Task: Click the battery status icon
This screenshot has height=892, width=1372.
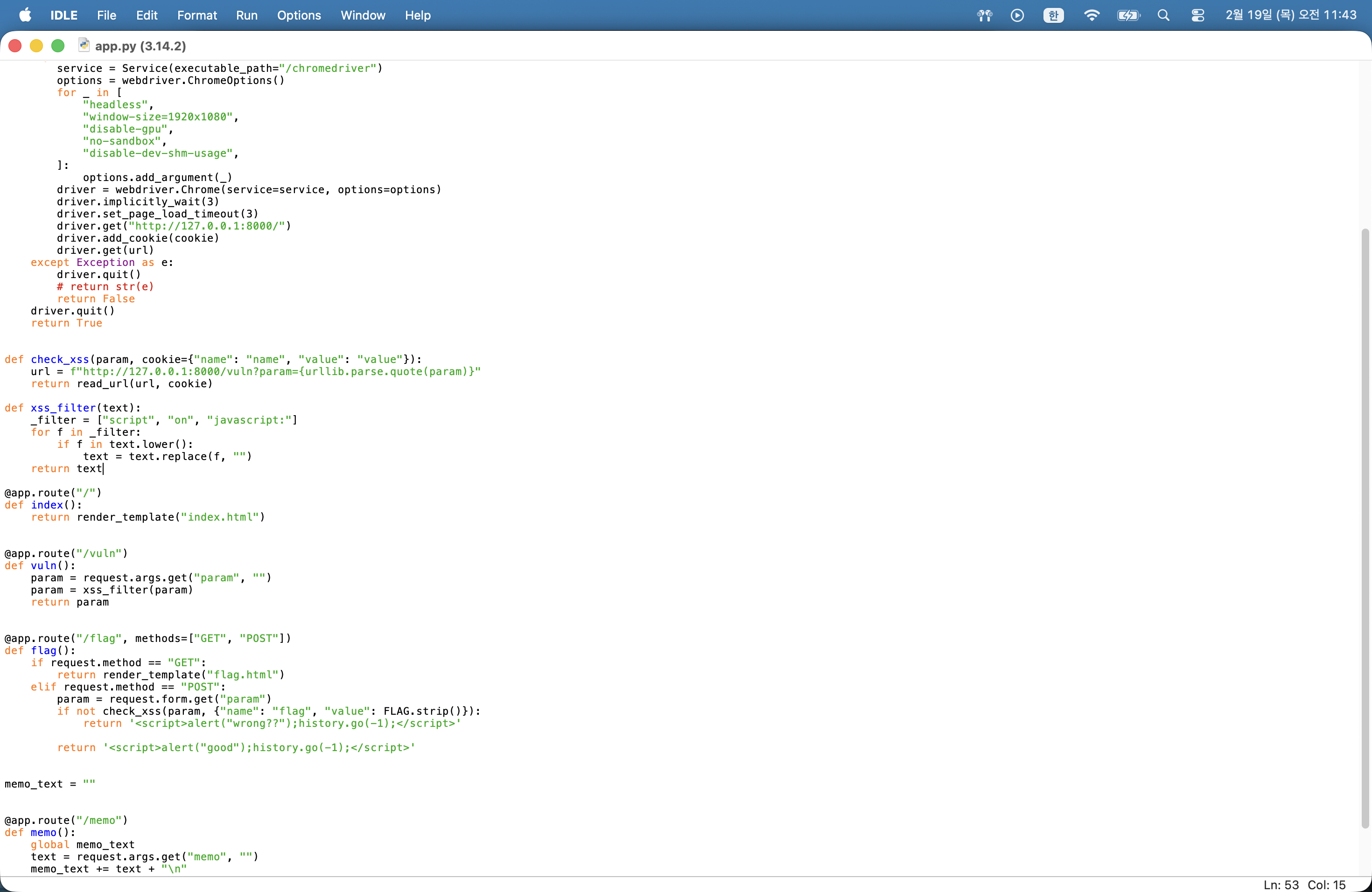Action: pyautogui.click(x=1128, y=15)
